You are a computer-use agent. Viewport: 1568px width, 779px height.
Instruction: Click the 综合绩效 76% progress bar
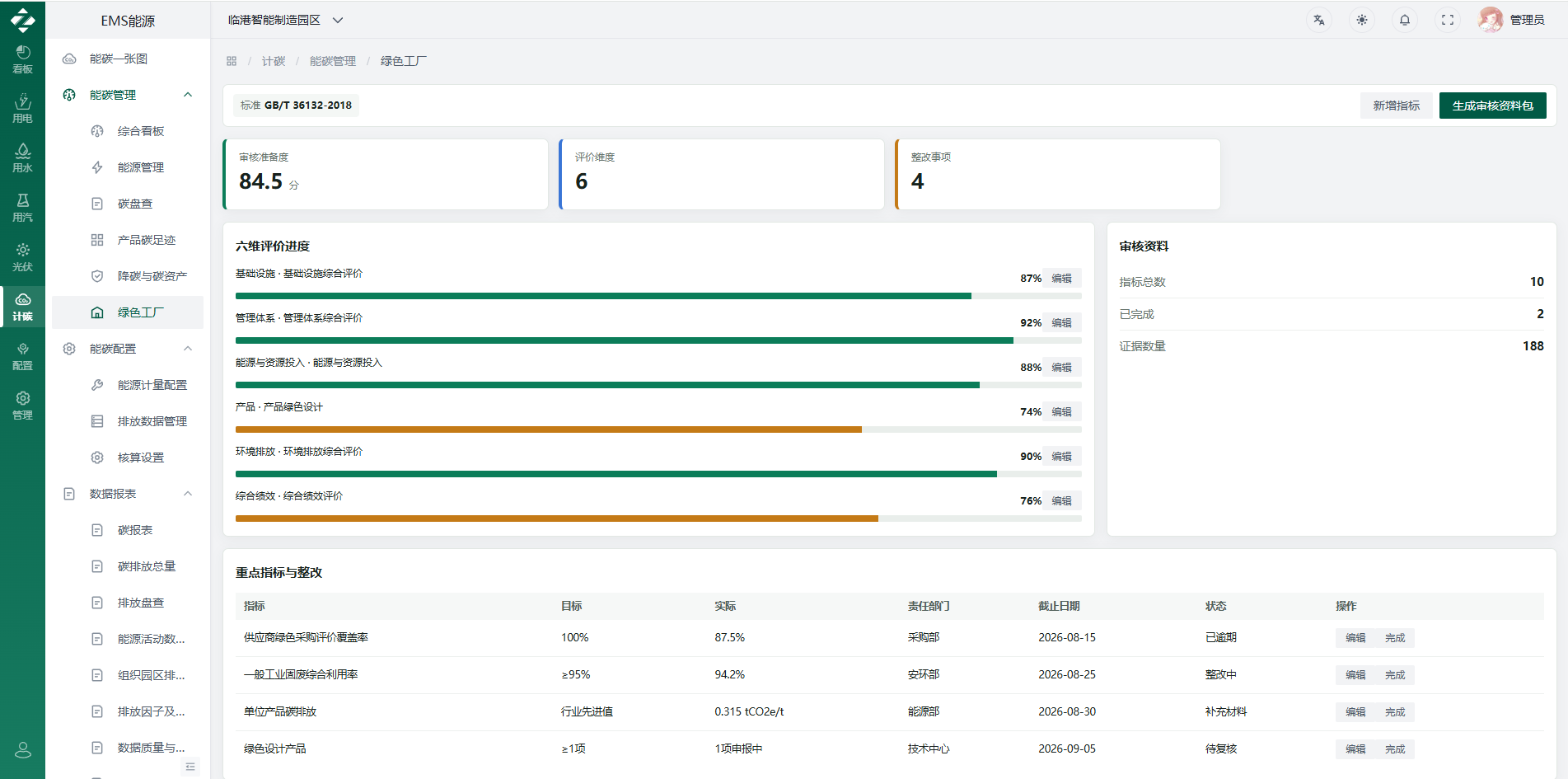click(658, 519)
